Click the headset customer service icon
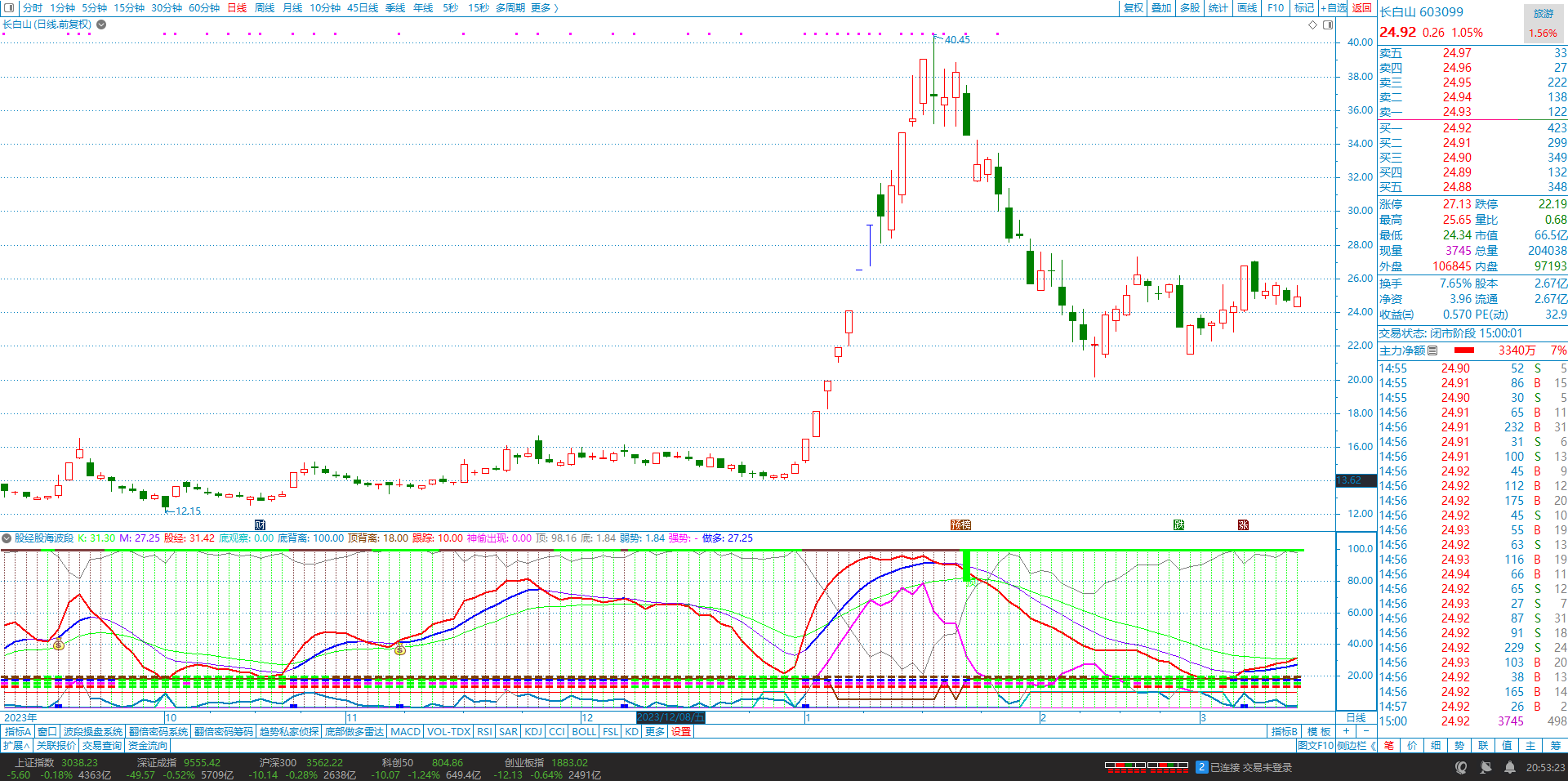 (1461, 767)
